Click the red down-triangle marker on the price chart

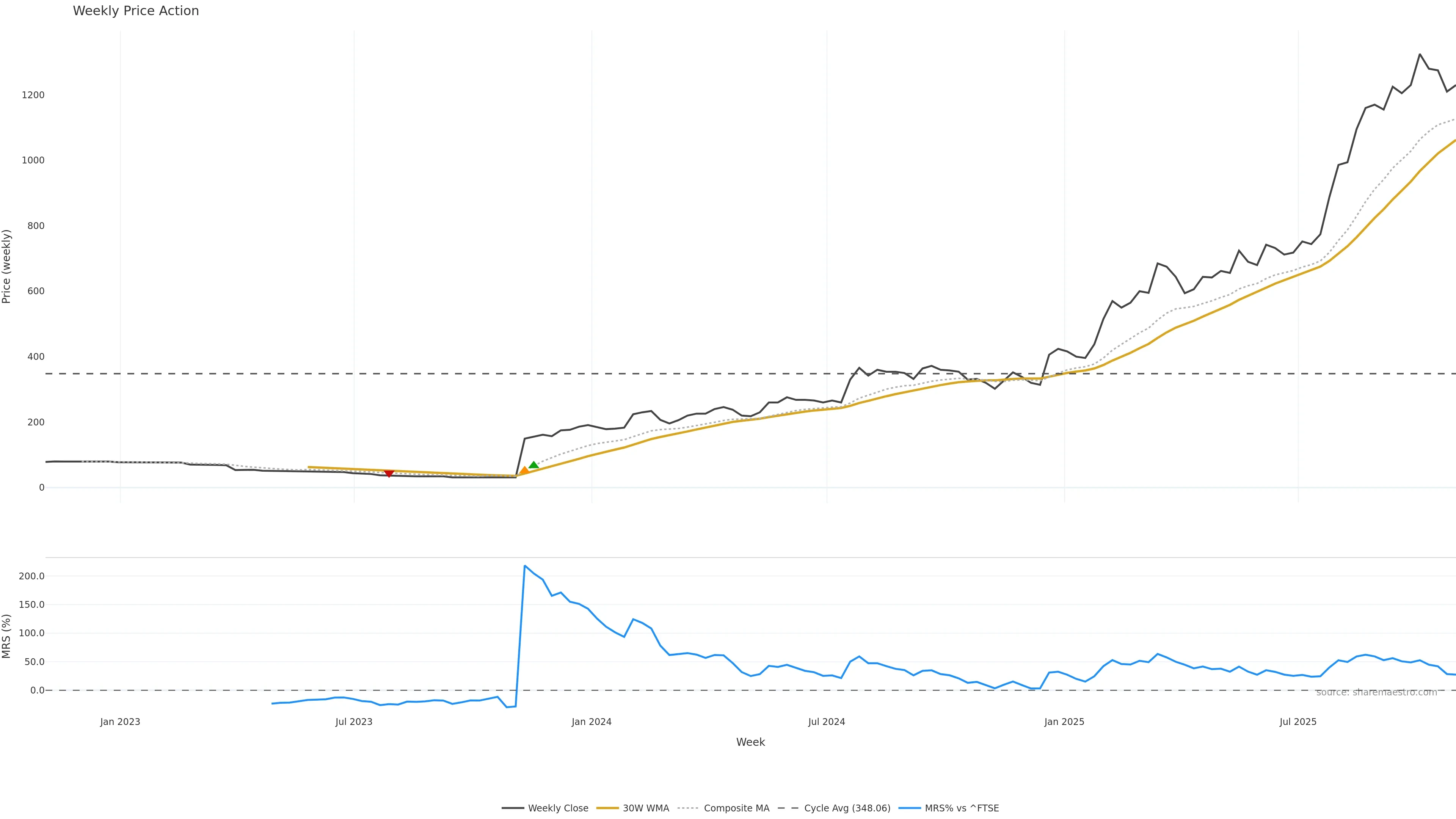click(389, 474)
